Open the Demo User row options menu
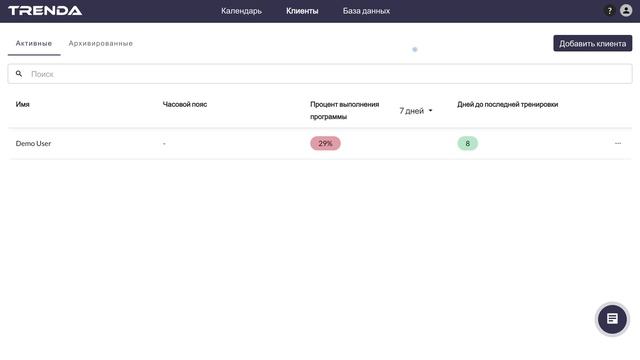640x360 pixels. 618,143
